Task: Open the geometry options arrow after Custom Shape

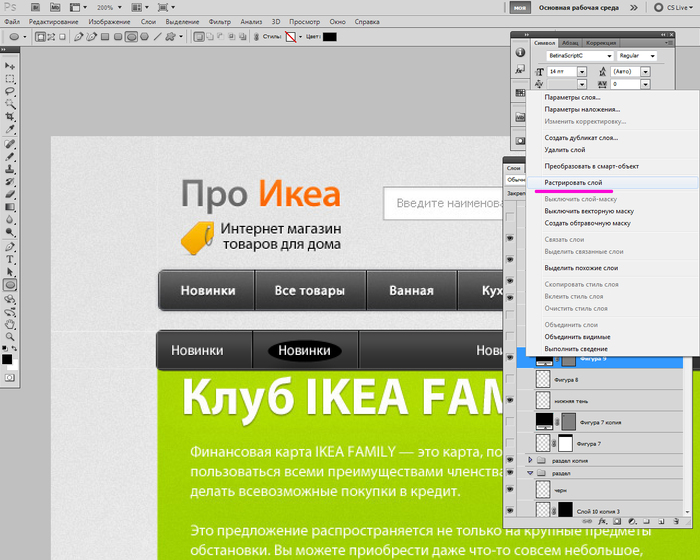Action: (181, 37)
